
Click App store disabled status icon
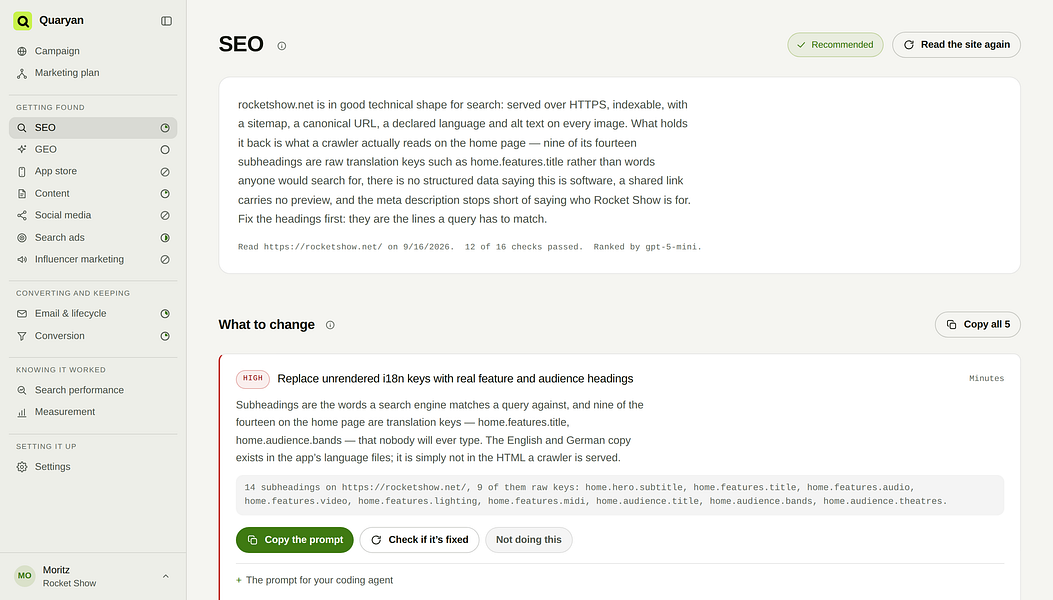click(165, 172)
